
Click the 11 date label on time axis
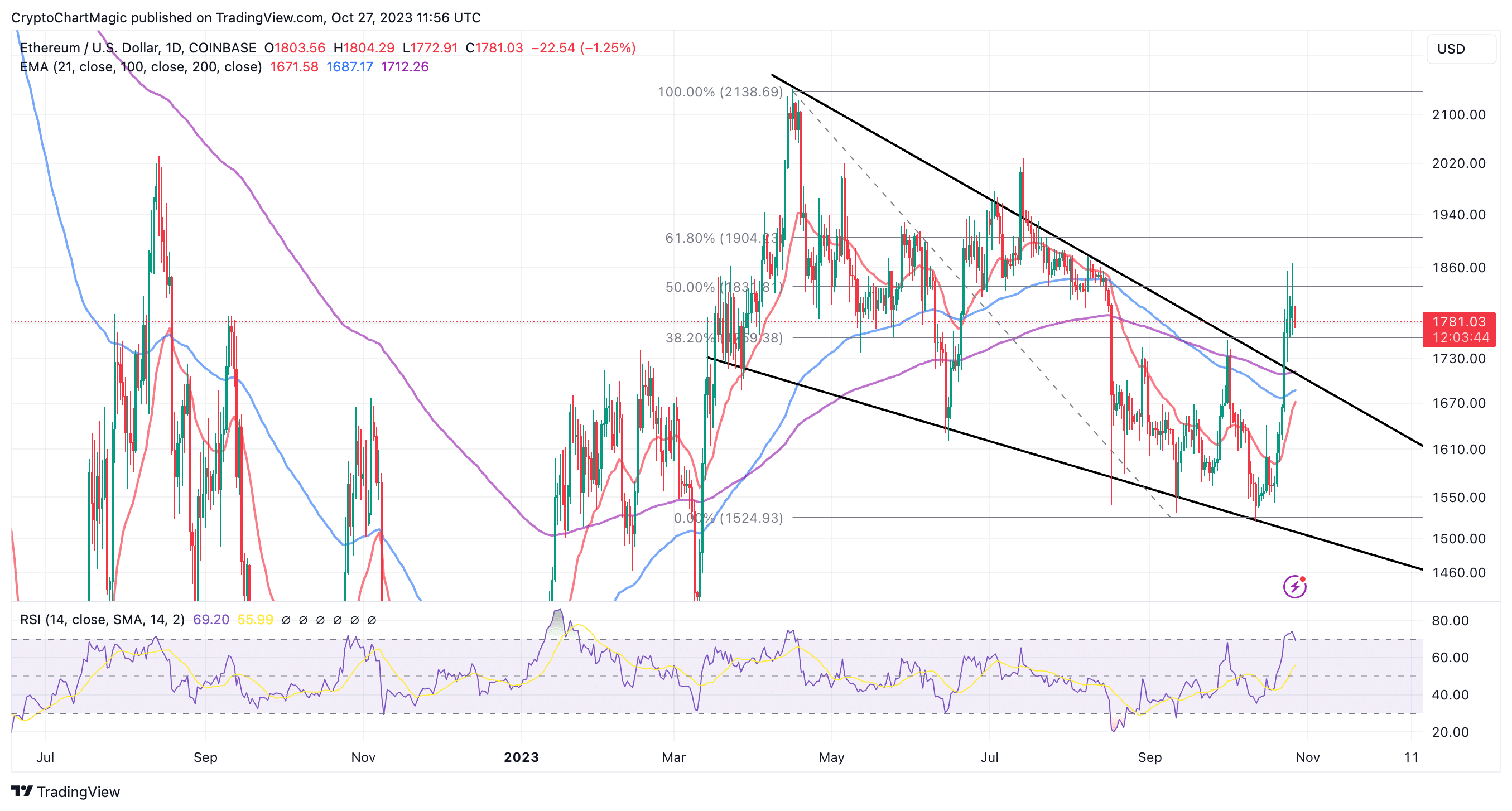(x=1412, y=757)
